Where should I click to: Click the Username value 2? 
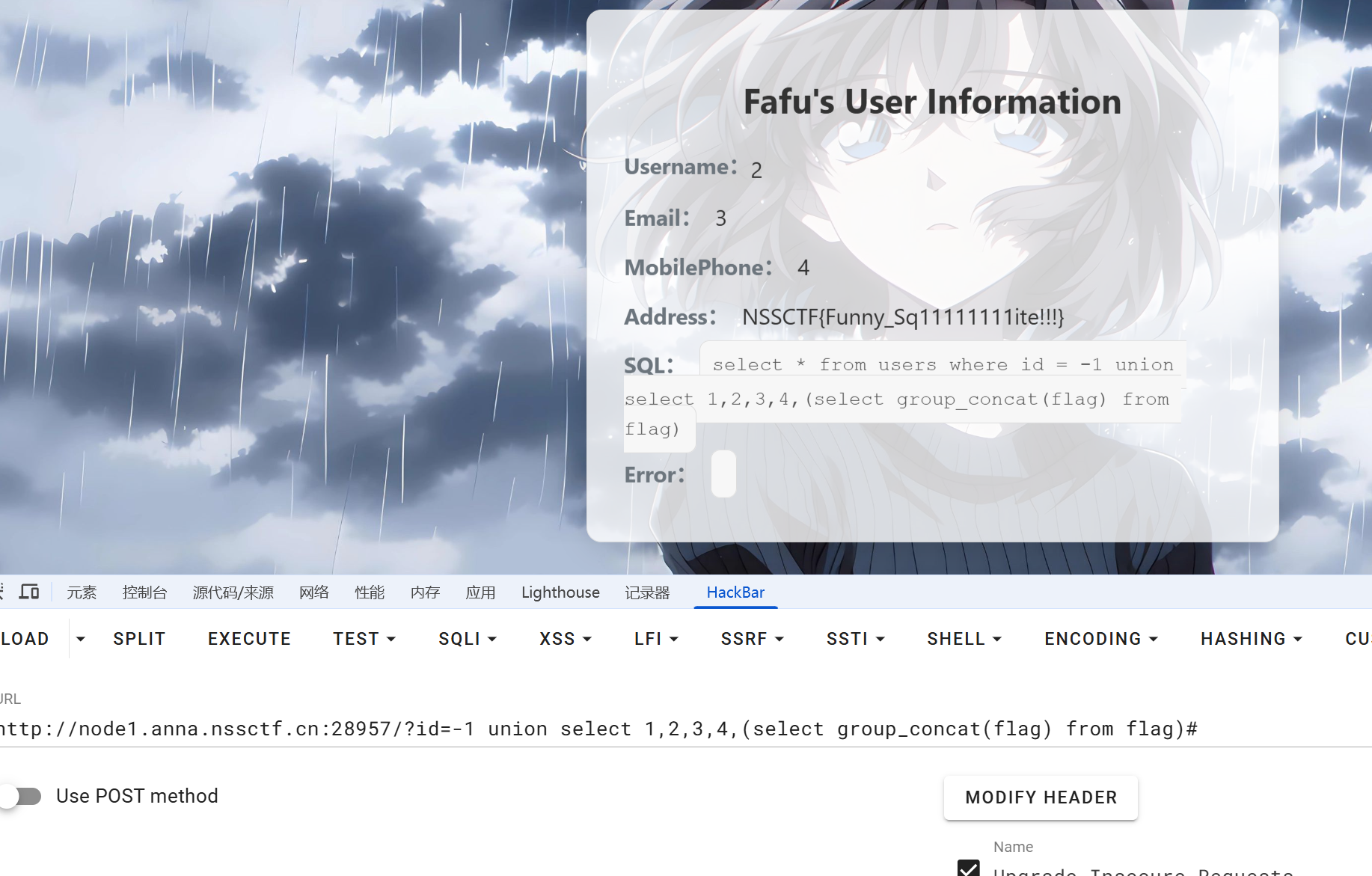pos(756,171)
